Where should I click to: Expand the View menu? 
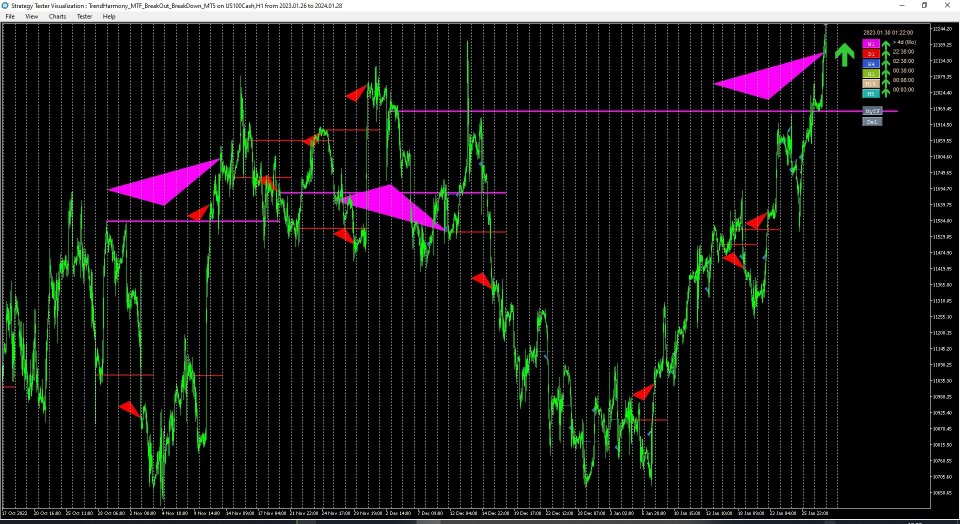32,16
